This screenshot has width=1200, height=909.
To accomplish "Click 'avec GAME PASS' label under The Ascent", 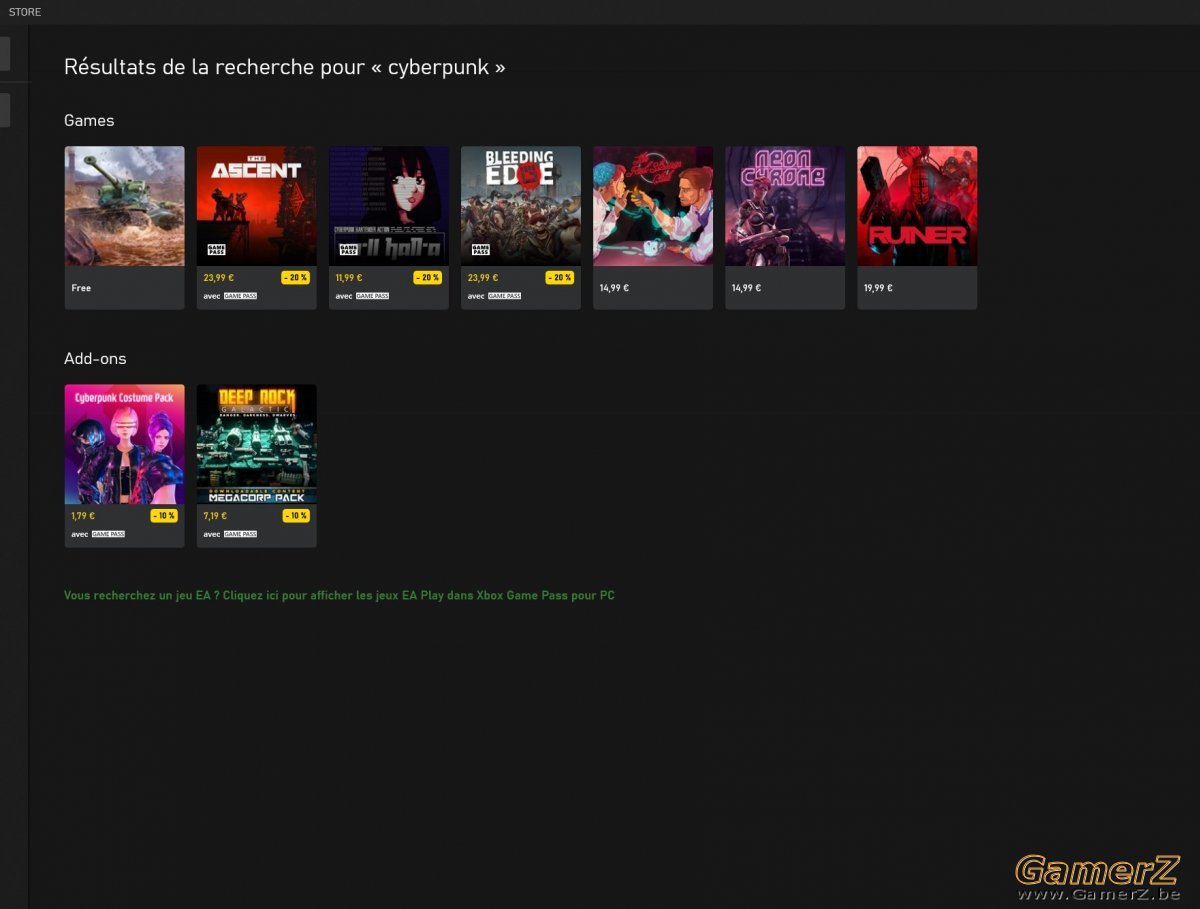I will [230, 296].
